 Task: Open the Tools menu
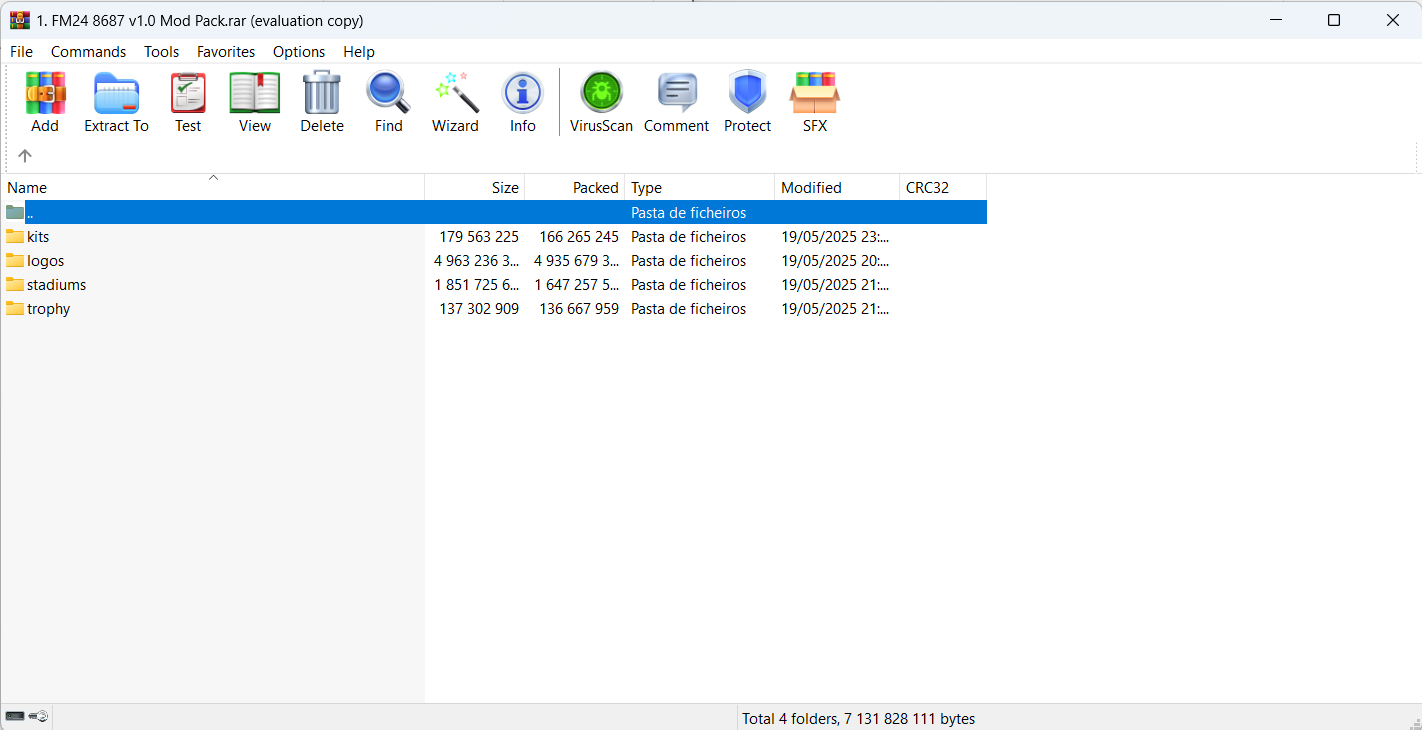(x=161, y=52)
